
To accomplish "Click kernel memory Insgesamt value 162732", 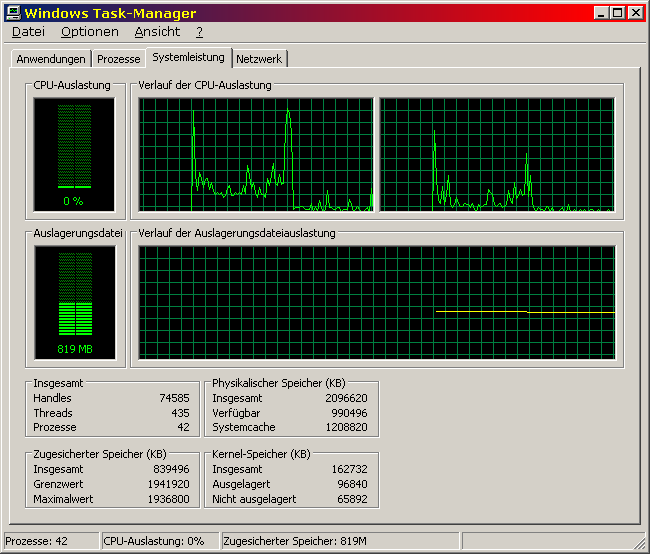I will coord(349,469).
